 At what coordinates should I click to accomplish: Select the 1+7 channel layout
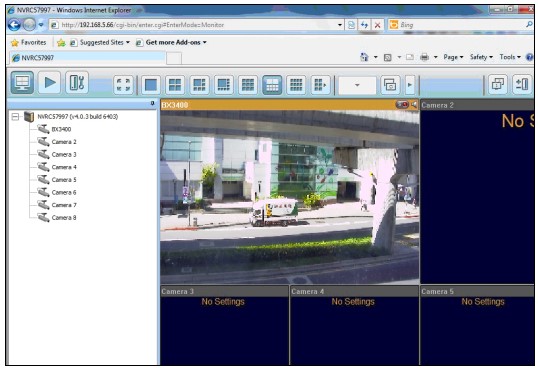pos(224,84)
